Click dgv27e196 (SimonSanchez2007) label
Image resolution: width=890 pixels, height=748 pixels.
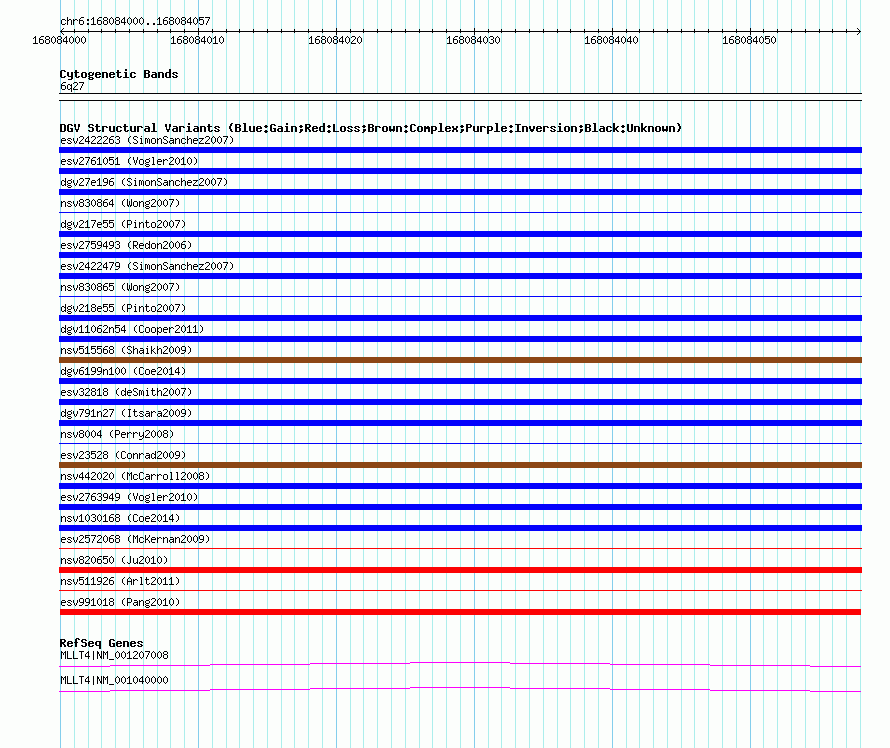coord(144,182)
